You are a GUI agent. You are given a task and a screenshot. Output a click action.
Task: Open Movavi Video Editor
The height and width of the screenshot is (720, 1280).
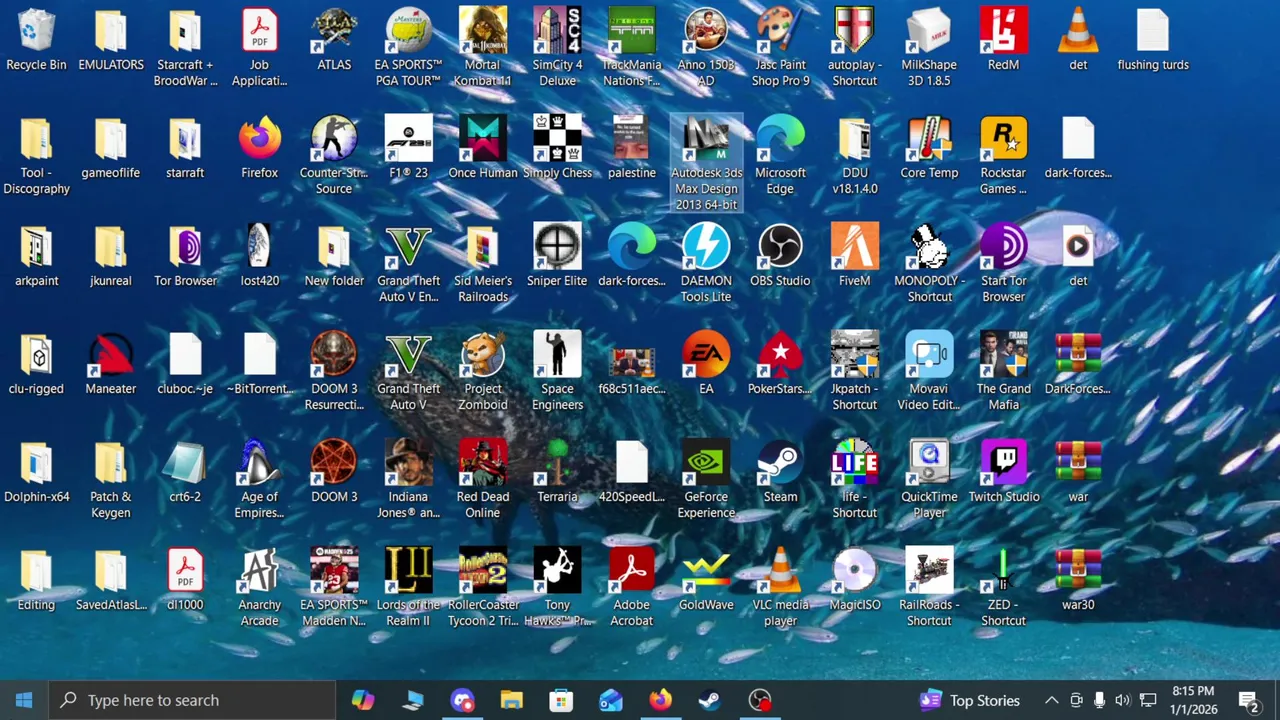point(929,370)
